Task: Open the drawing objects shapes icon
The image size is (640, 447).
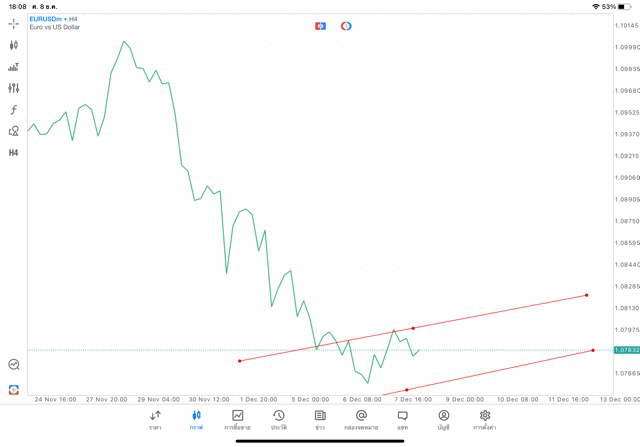Action: pos(14,131)
